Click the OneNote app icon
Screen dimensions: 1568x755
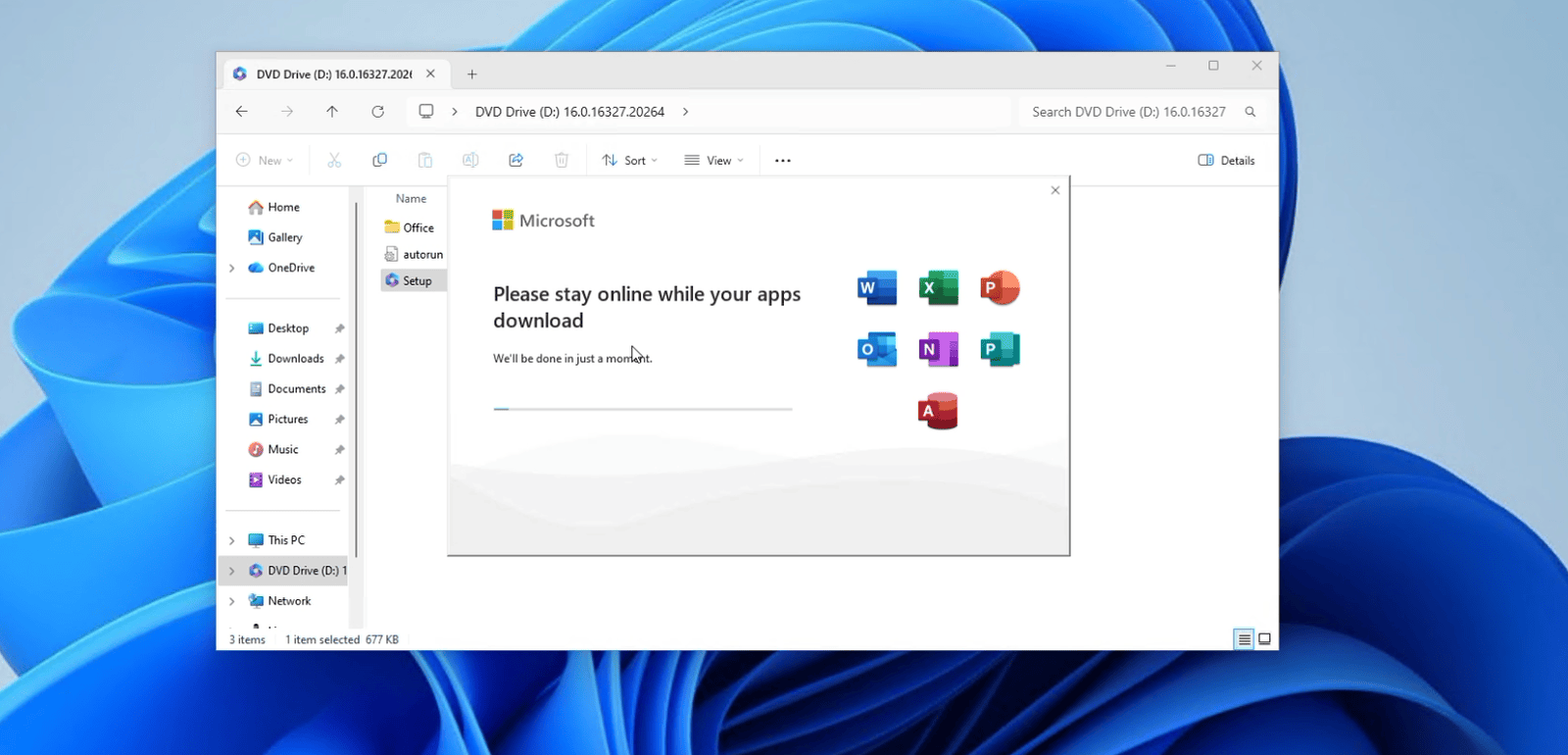coord(938,349)
